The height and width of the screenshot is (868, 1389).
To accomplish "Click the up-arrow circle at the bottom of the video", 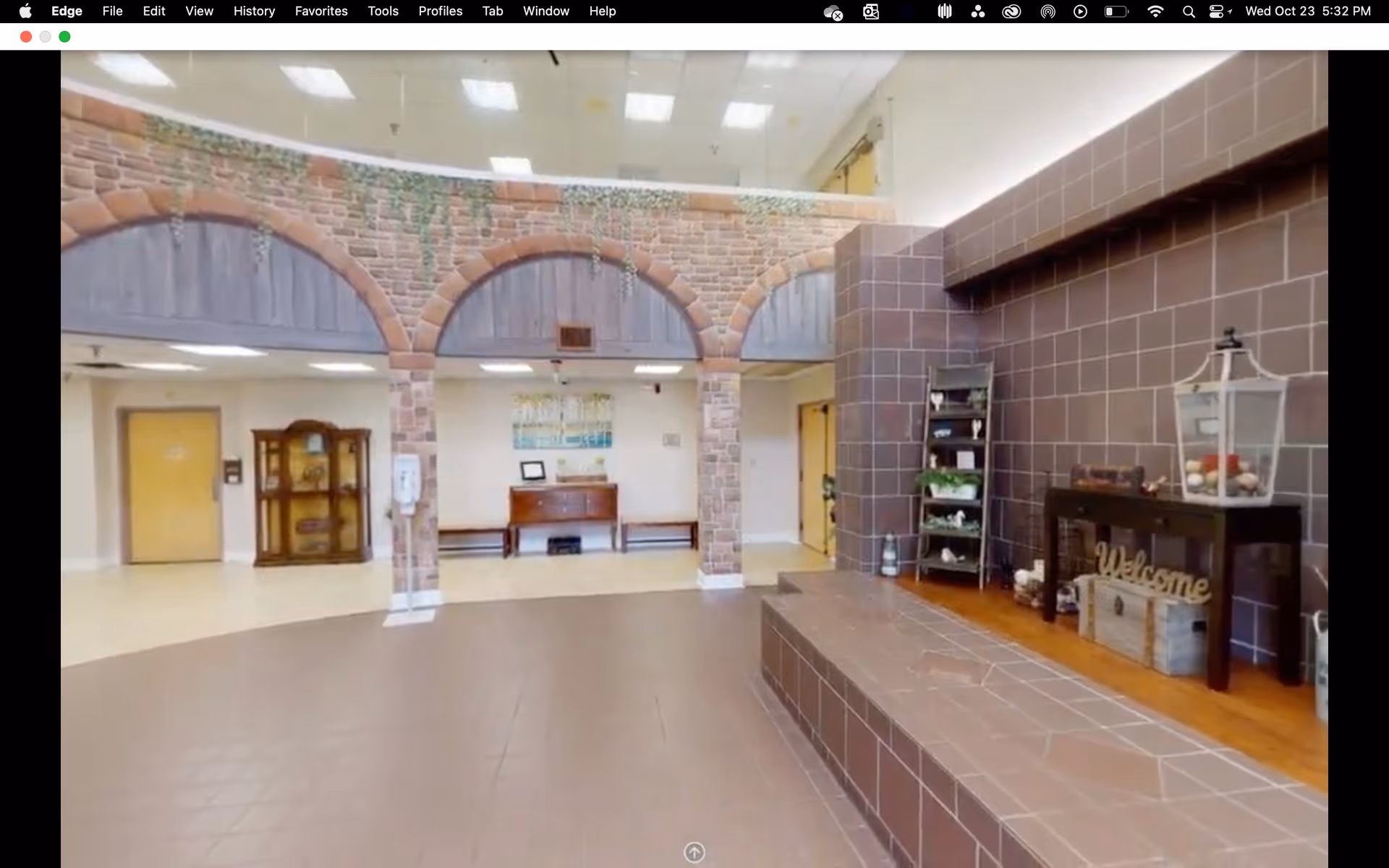I will tap(694, 852).
